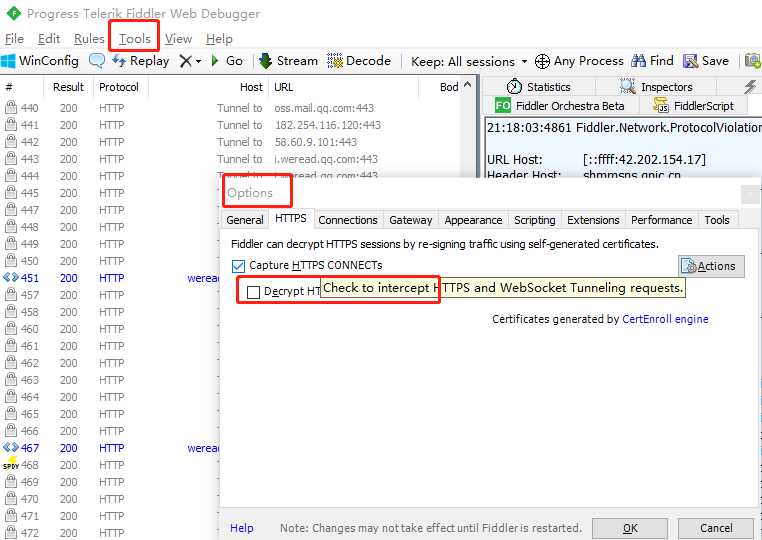Click the Go resume button
The width and height of the screenshot is (762, 540).
tap(227, 61)
